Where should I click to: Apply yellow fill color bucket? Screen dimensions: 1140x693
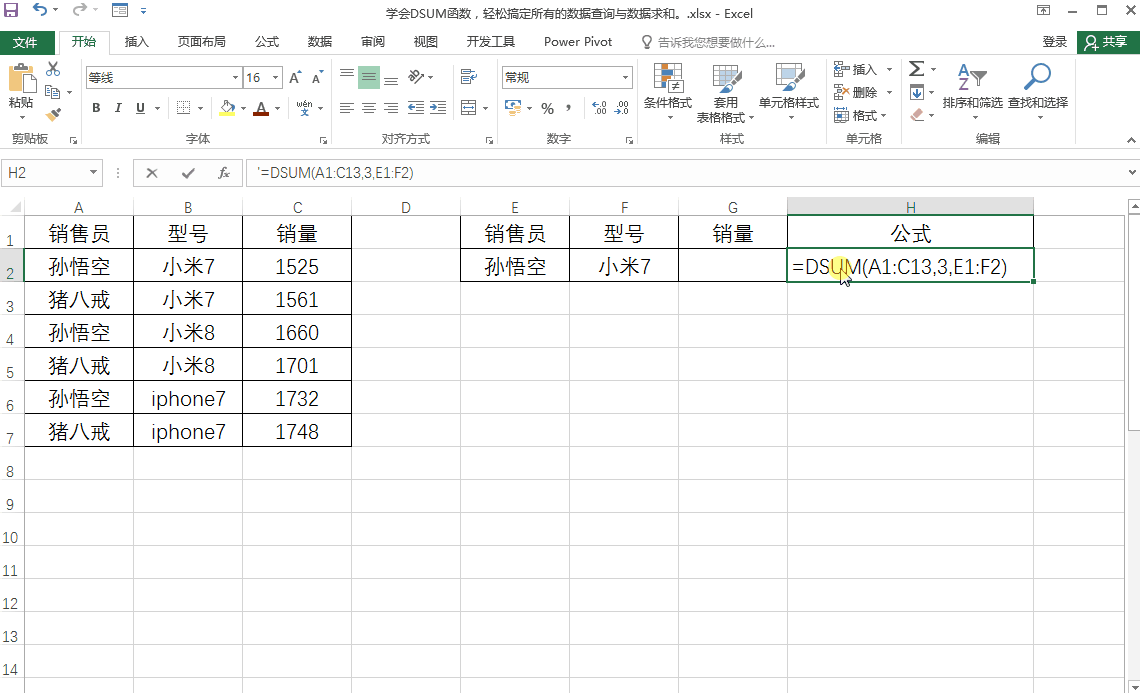click(228, 108)
